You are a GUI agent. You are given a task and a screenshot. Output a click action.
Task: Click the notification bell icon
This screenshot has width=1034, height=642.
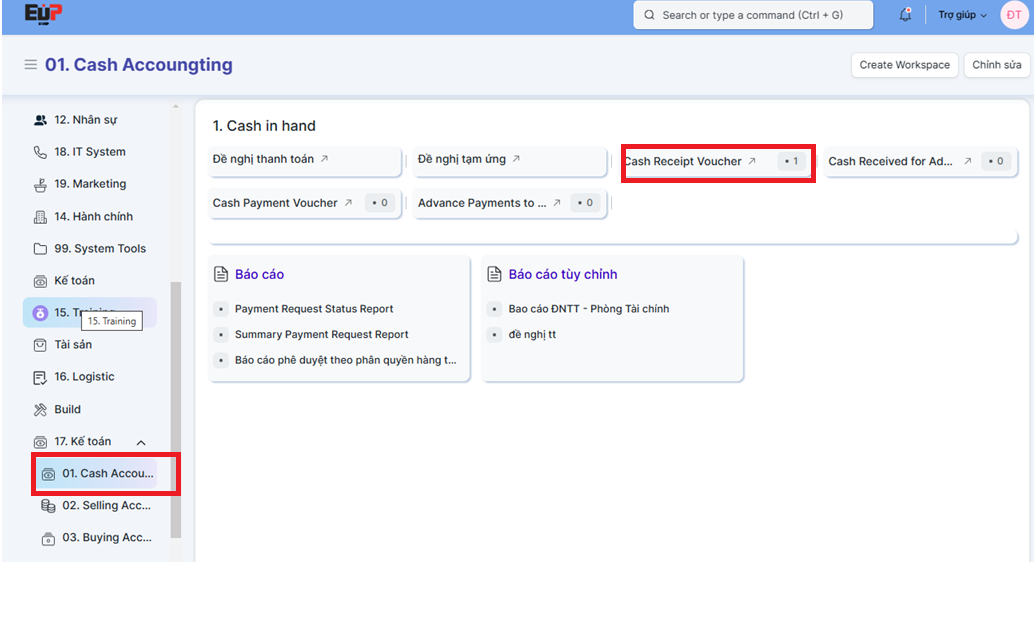tap(905, 15)
